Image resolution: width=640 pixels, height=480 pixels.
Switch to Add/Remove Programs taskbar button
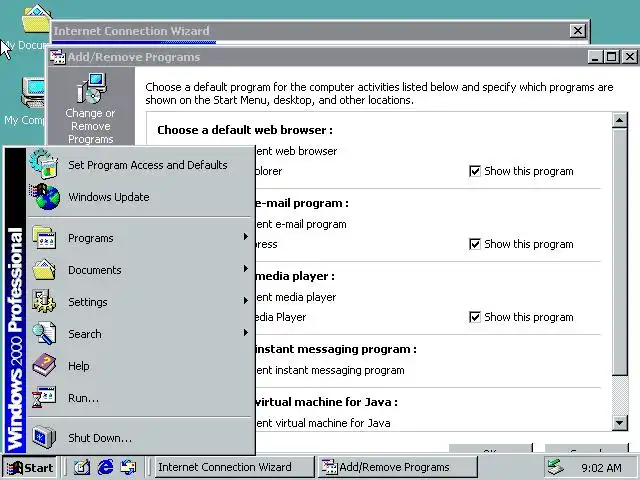(397, 467)
